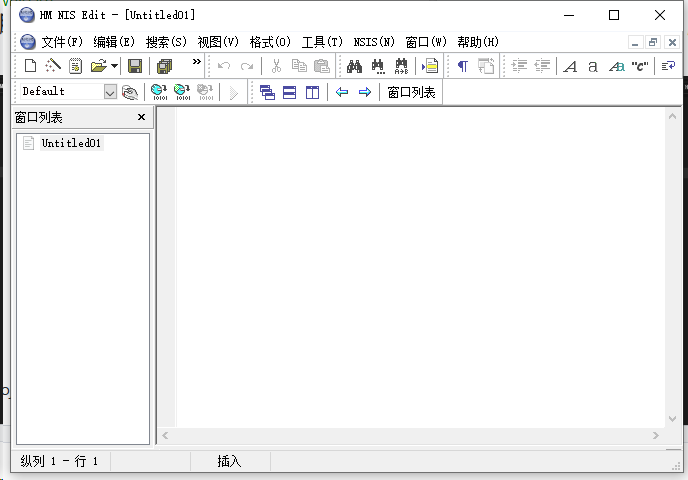Screen dimensions: 688x480
Task: Tile windows horizontally icon
Action: [x=290, y=92]
